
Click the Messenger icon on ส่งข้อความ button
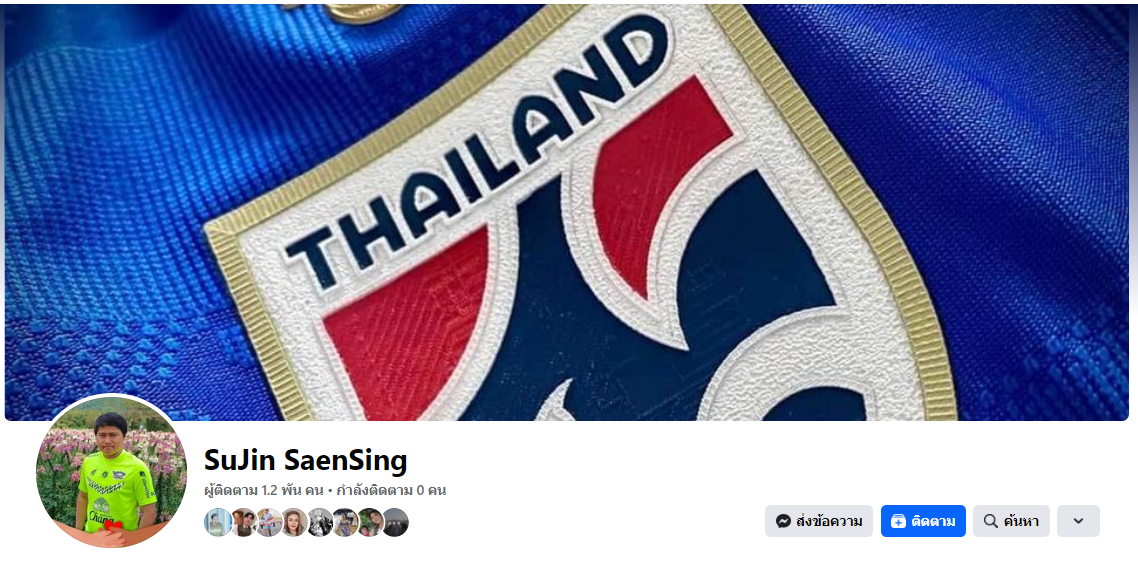click(783, 521)
